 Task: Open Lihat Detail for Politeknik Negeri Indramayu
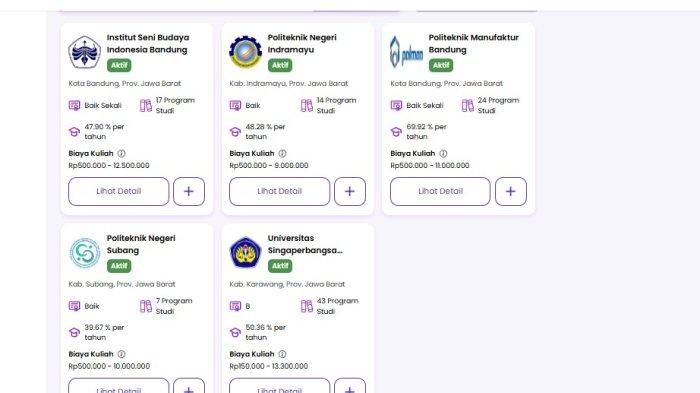[x=279, y=192]
